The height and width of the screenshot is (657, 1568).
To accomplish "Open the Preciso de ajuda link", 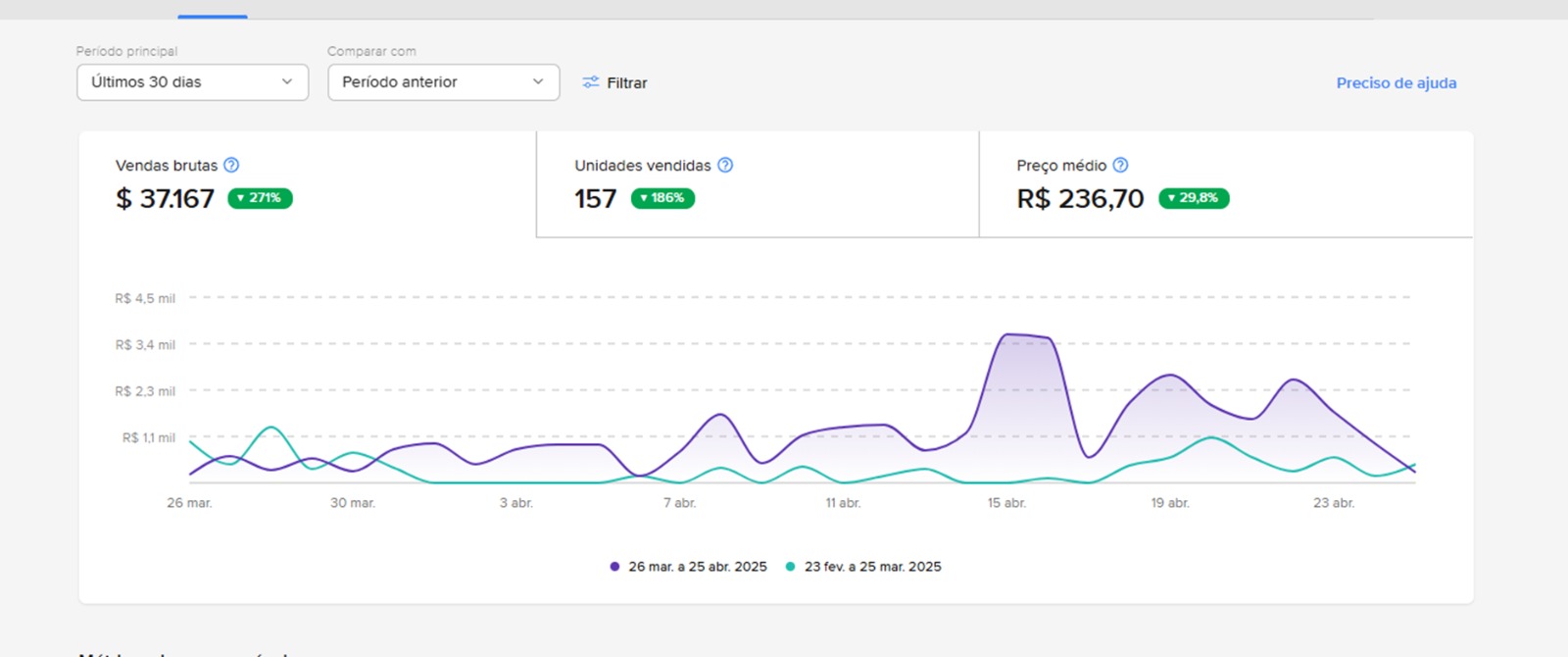I will pos(1396,83).
